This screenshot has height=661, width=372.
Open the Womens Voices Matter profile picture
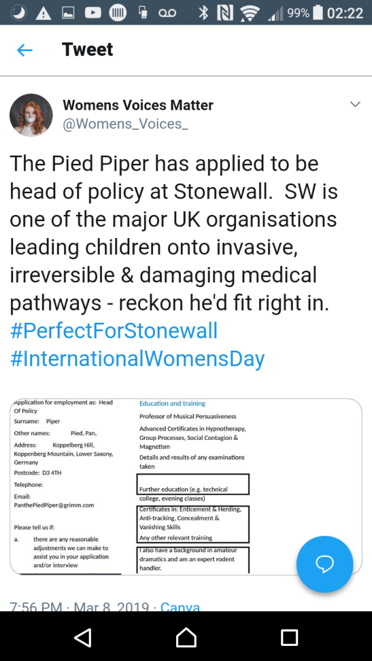(x=31, y=115)
